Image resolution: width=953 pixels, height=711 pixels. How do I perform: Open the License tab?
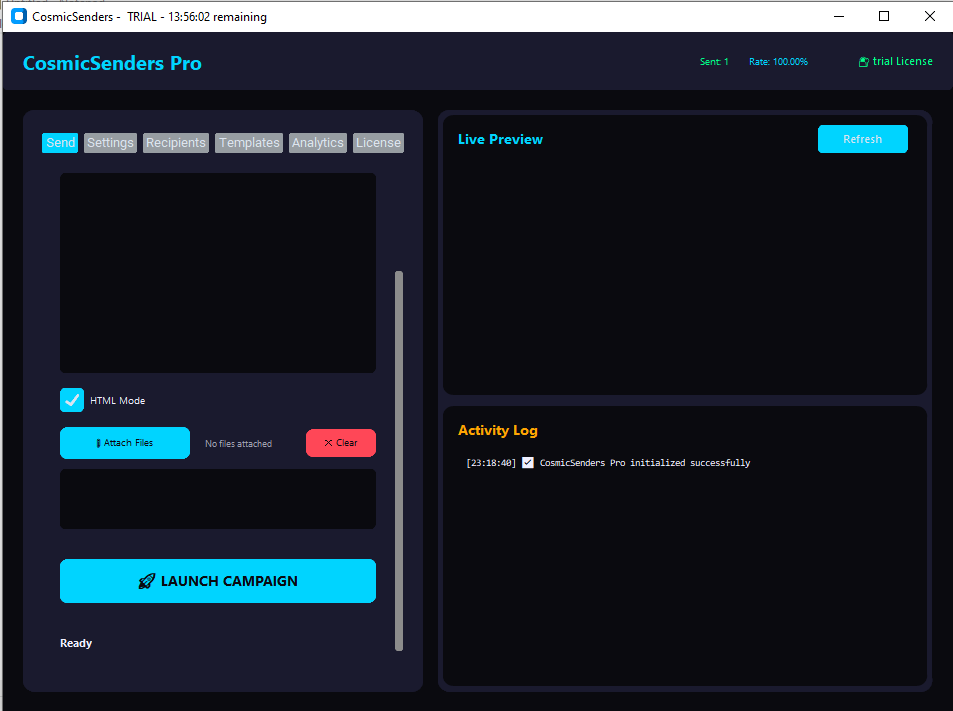click(x=378, y=143)
